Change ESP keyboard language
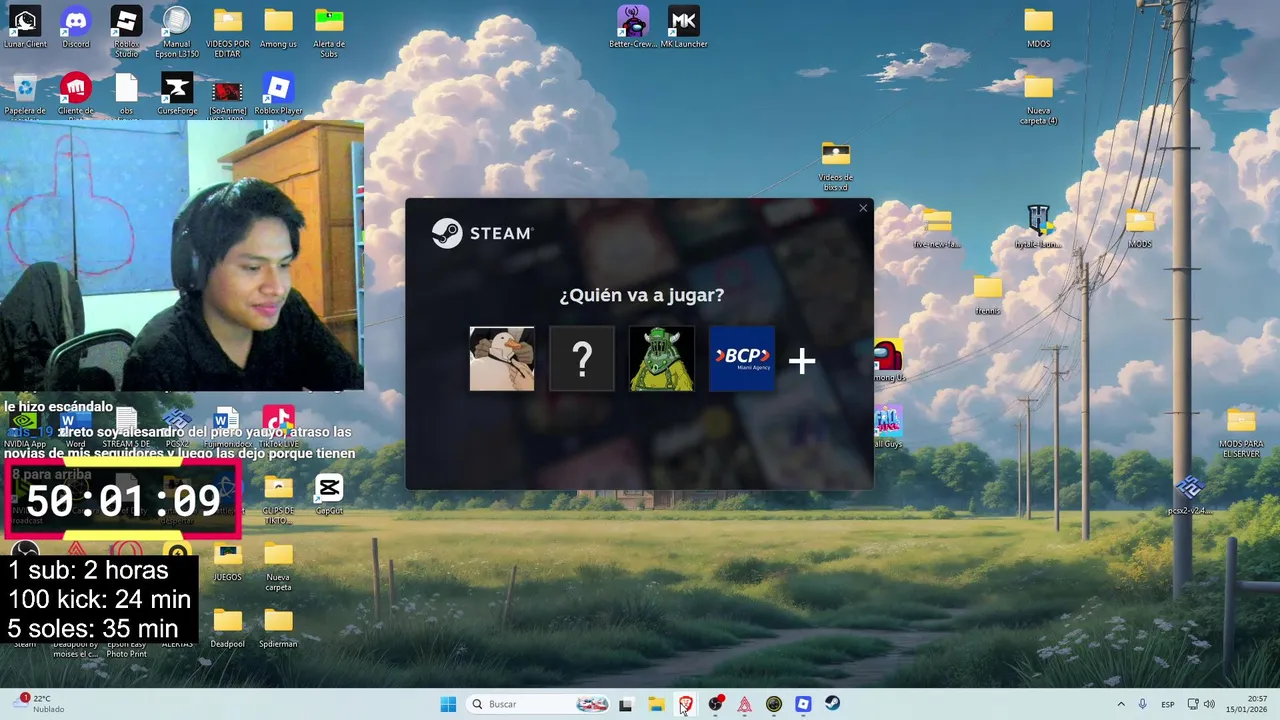The image size is (1280, 720). pyautogui.click(x=1168, y=704)
